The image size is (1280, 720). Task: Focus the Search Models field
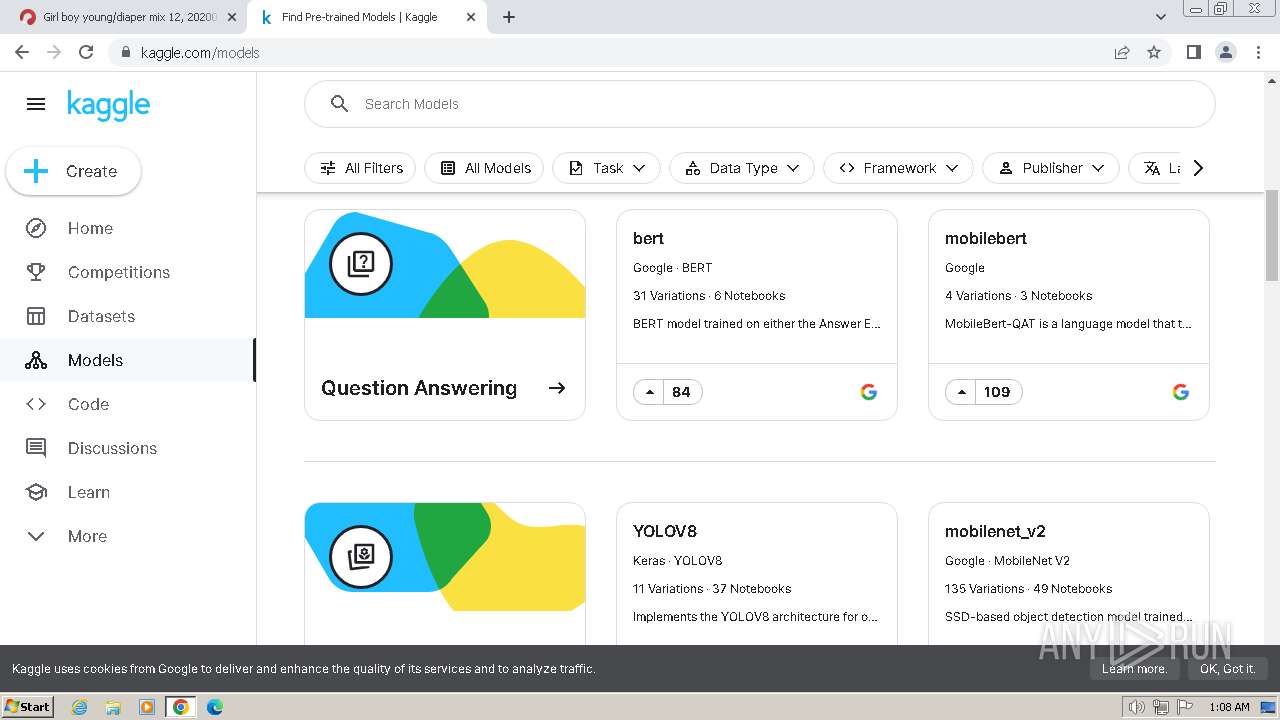760,104
